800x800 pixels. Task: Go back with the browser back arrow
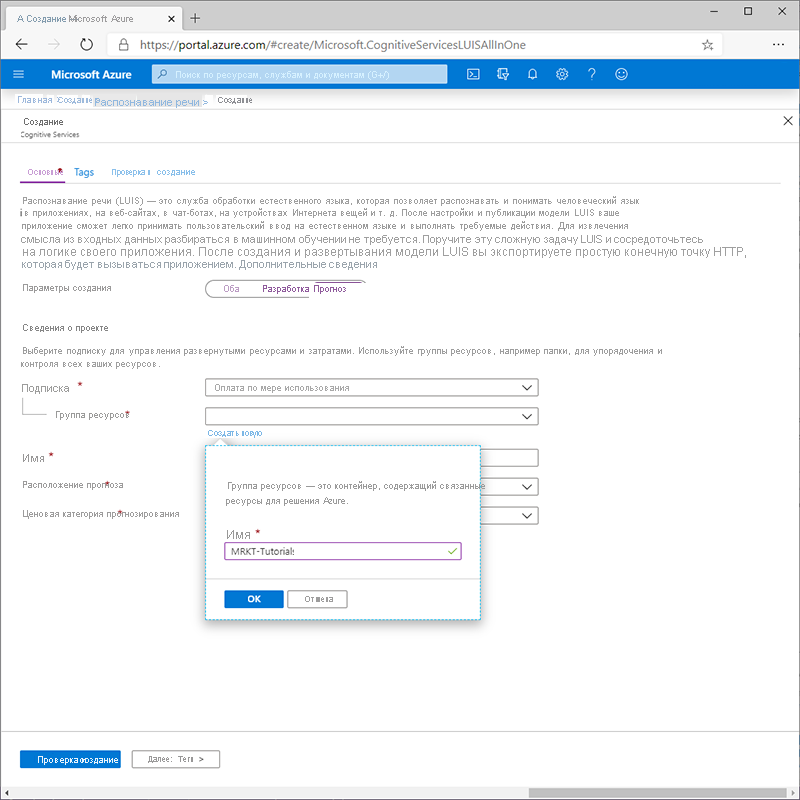(21, 44)
